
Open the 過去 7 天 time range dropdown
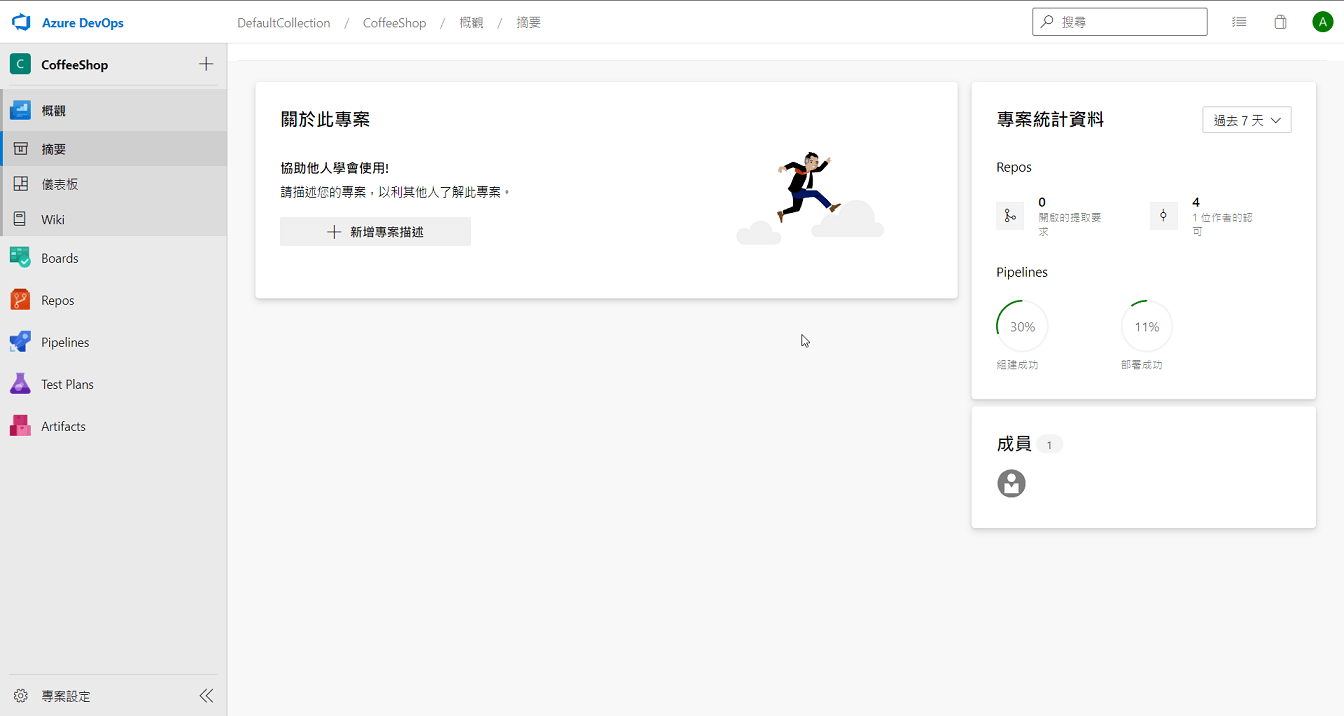pyautogui.click(x=1246, y=118)
